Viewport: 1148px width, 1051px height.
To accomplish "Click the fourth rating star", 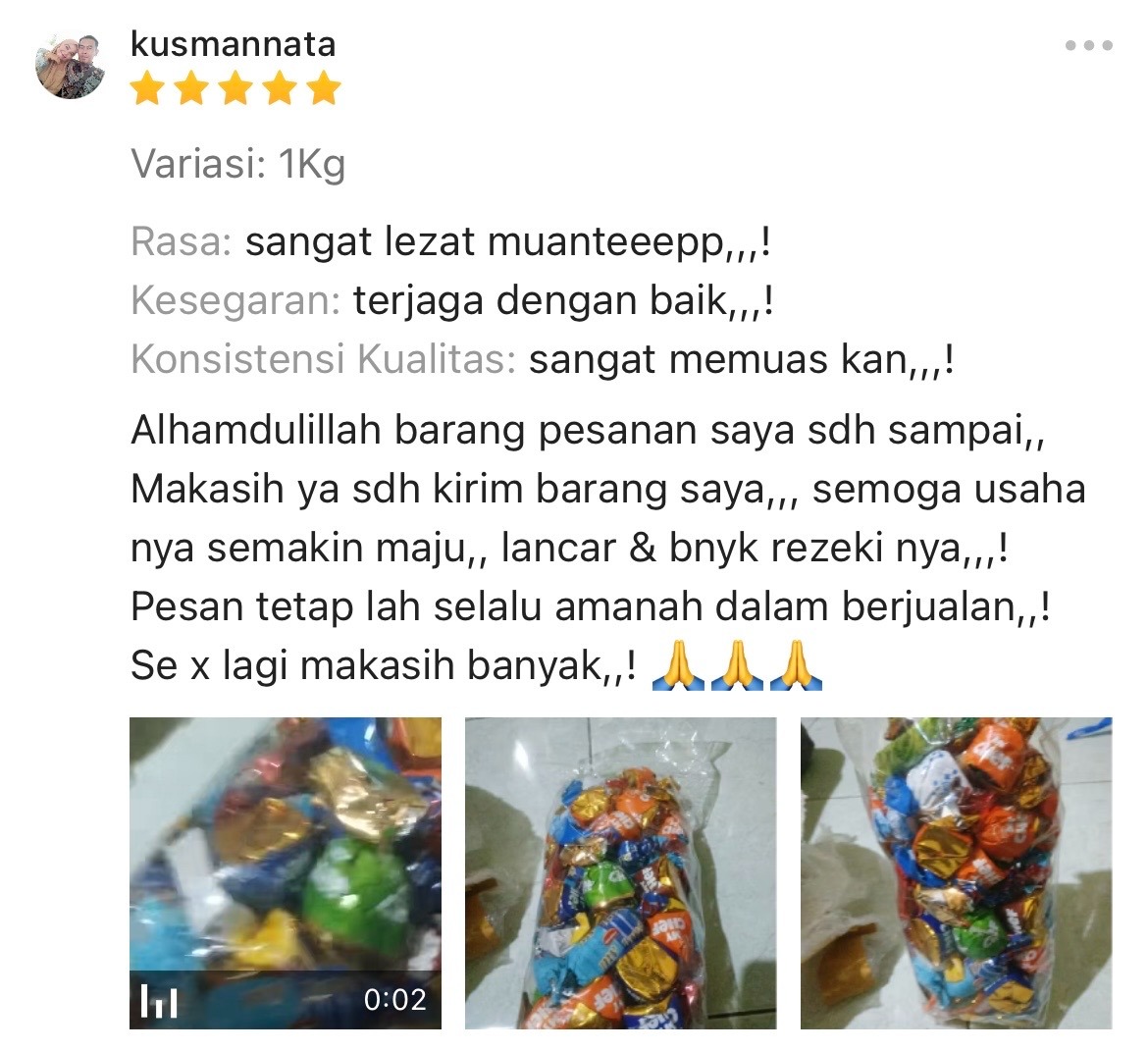I will click(280, 88).
